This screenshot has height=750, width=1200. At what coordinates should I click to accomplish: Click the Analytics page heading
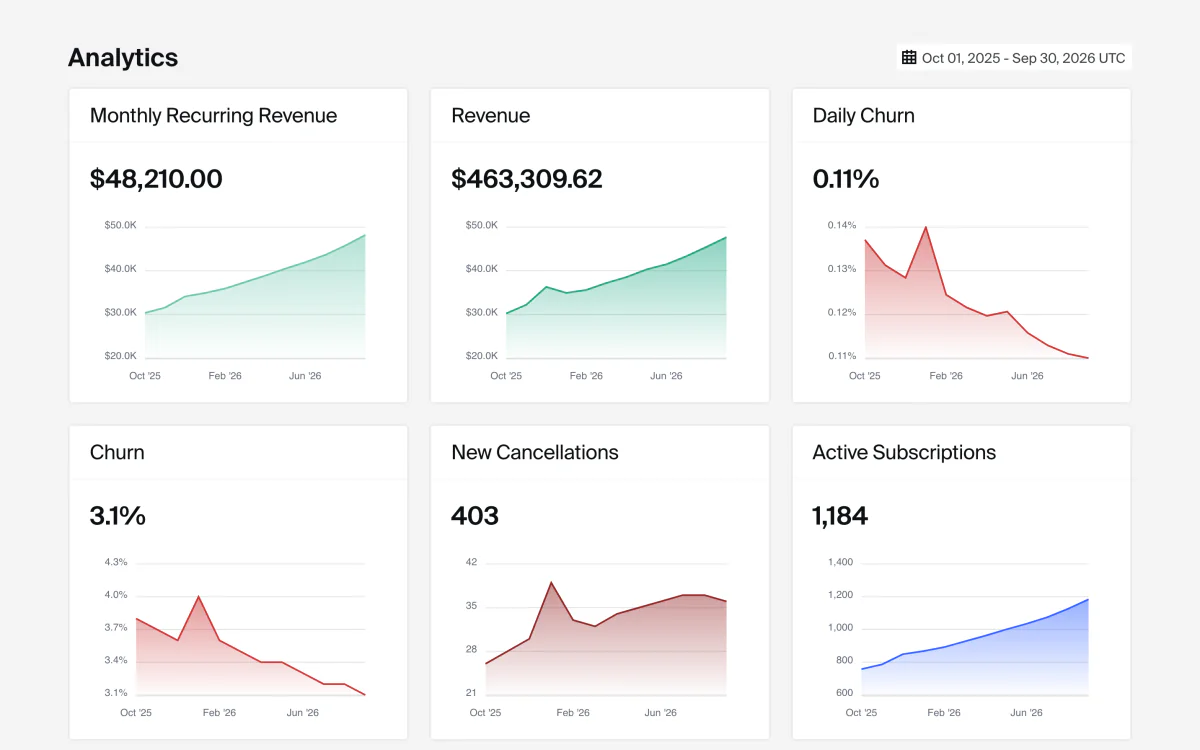[123, 57]
